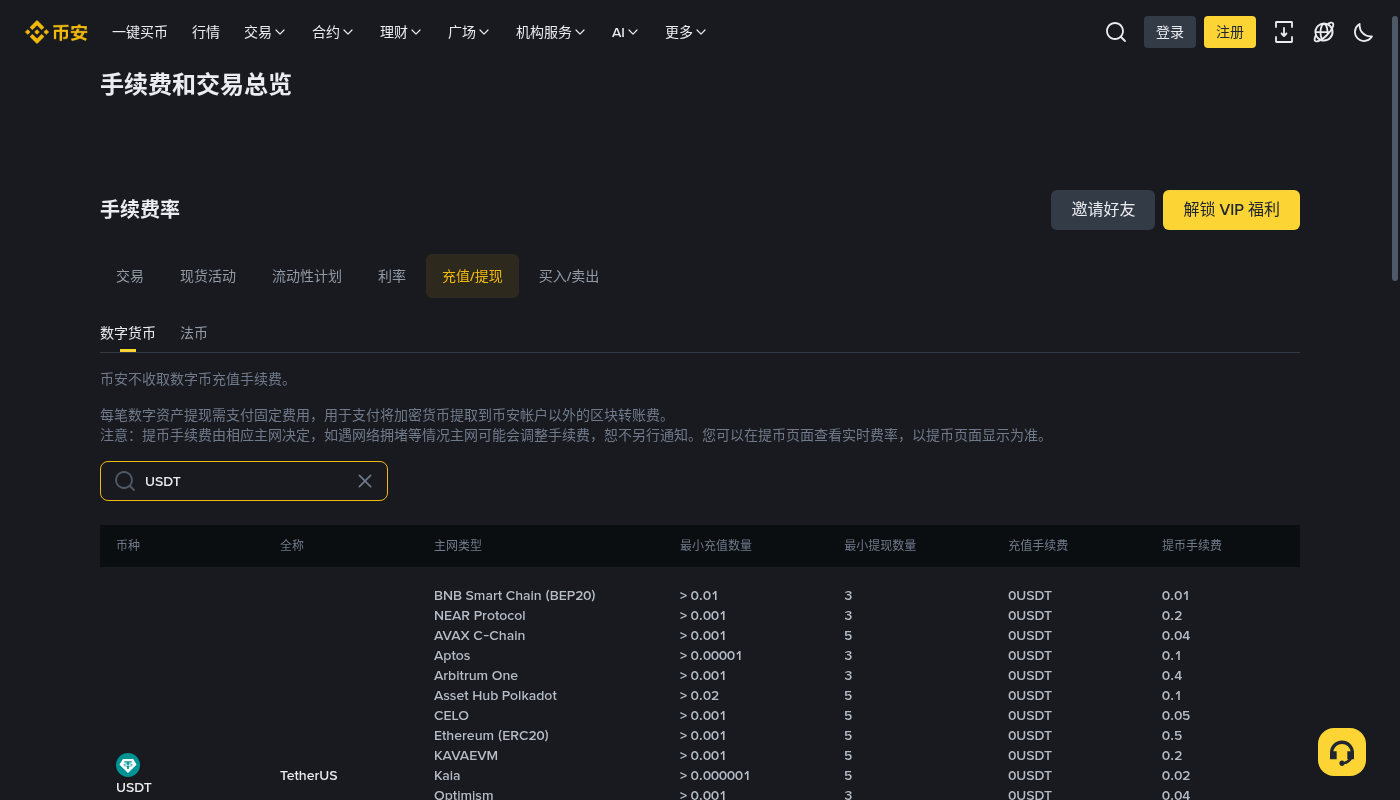Open 一键买币 in the navigation
Viewport: 1400px width, 800px height.
pyautogui.click(x=140, y=32)
